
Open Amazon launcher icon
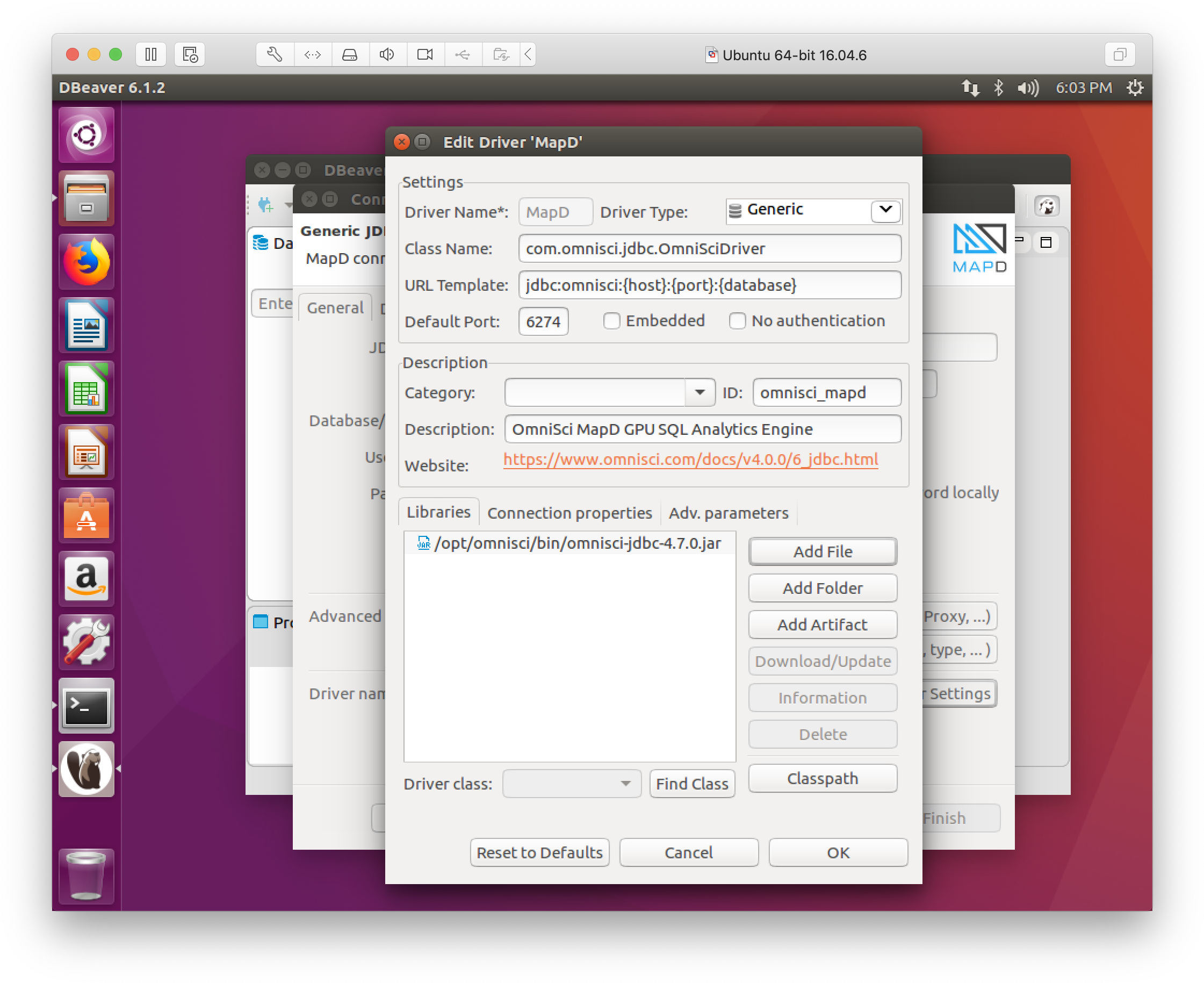click(86, 579)
